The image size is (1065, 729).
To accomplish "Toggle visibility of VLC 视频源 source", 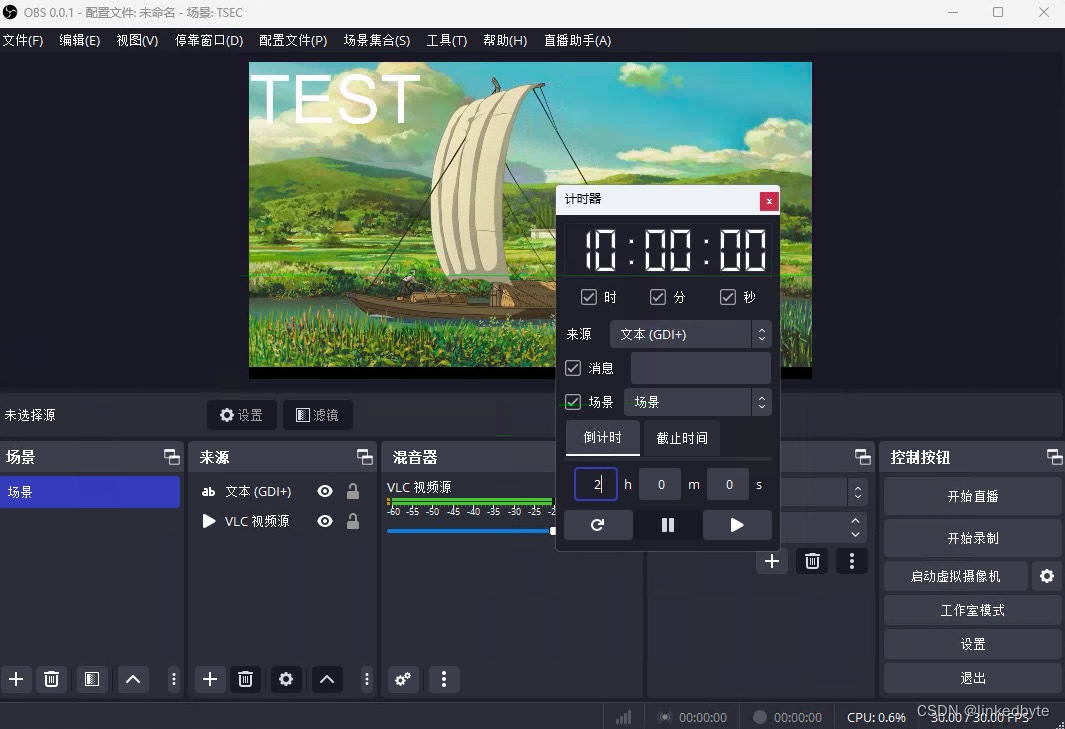I will point(325,521).
